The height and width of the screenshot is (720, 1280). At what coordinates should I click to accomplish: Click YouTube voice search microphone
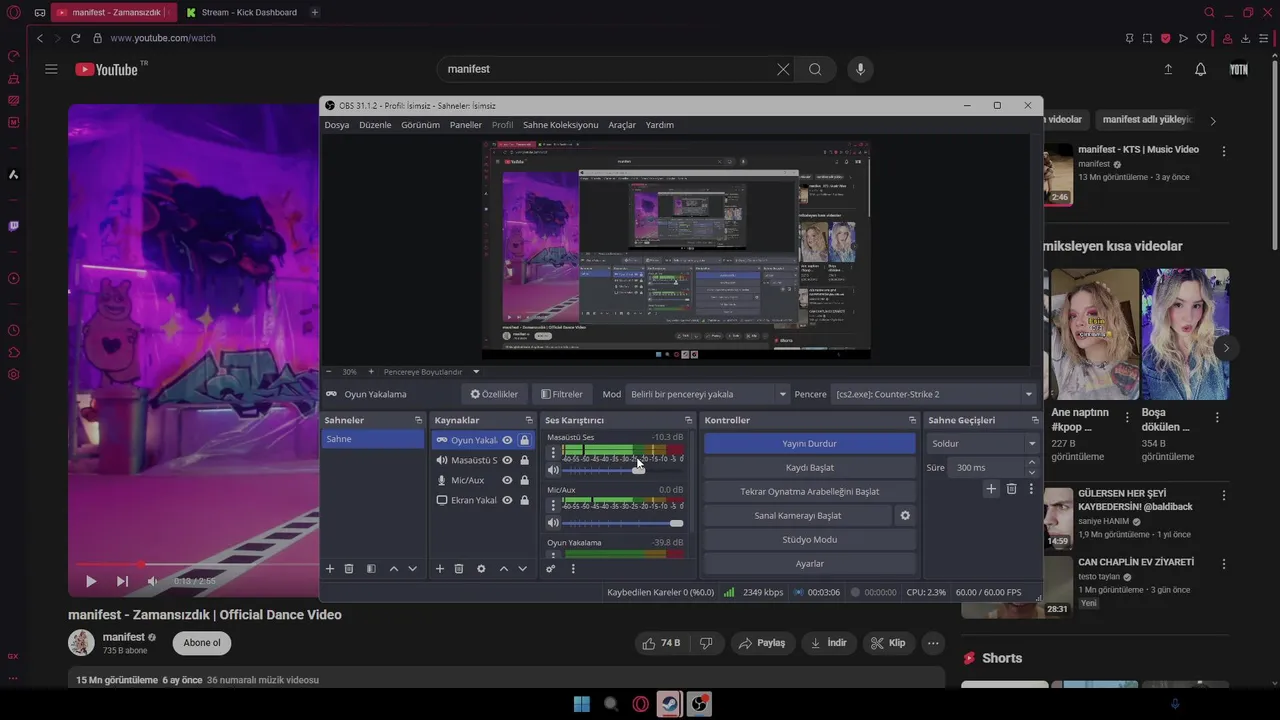pos(860,69)
